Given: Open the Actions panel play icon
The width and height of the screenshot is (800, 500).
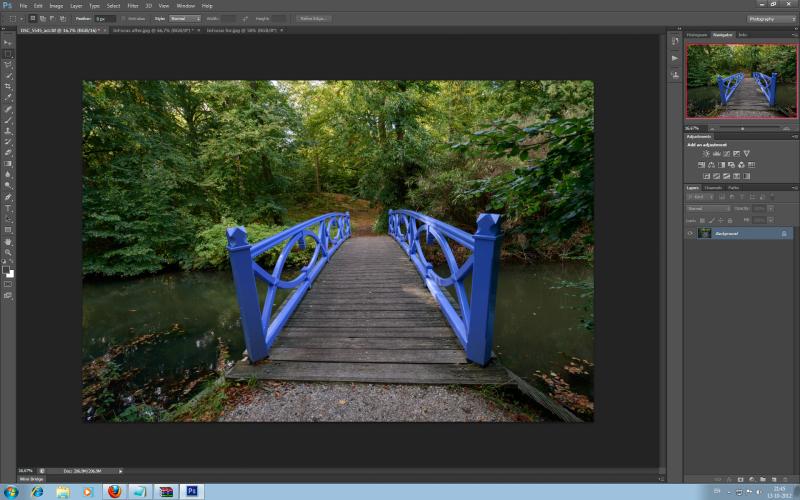Looking at the screenshot, I should 675,58.
